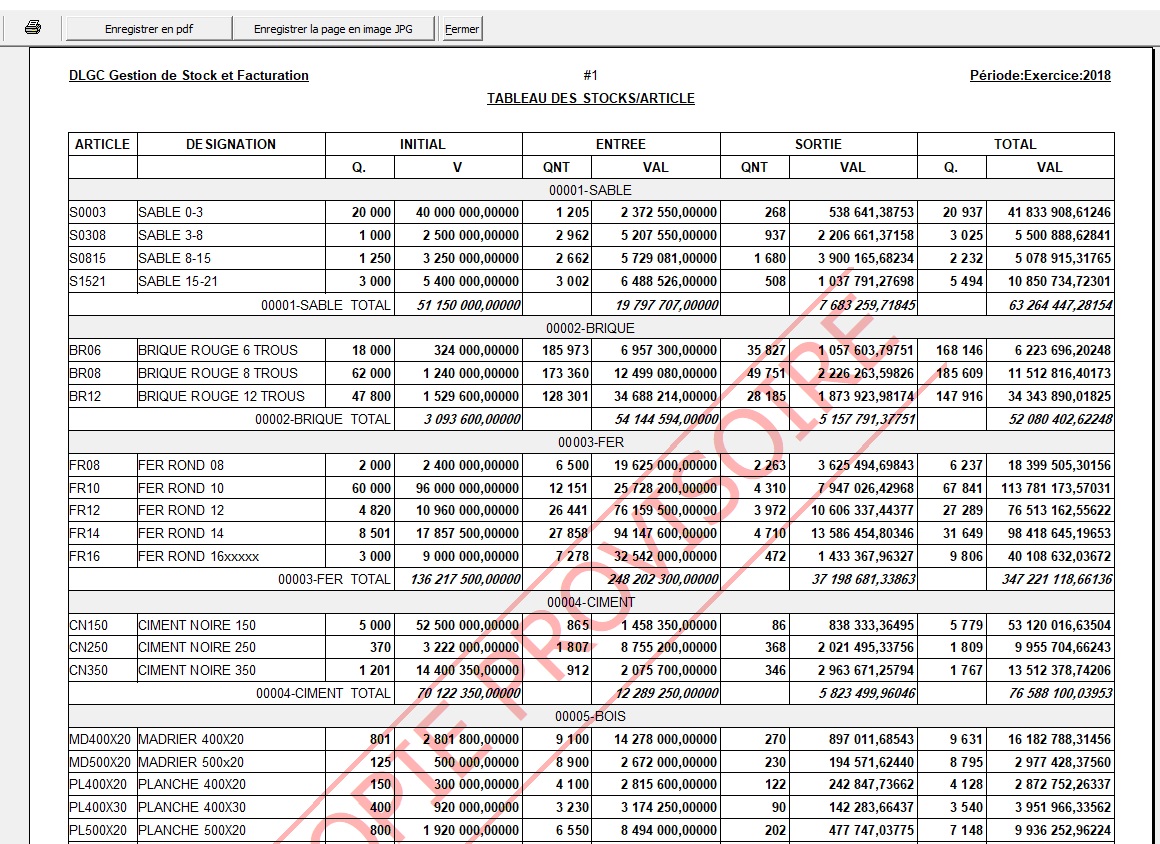Screen dimensions: 1160x844
Task: Click the 00002-BRIQUE TOTAL label
Action: click(x=323, y=419)
